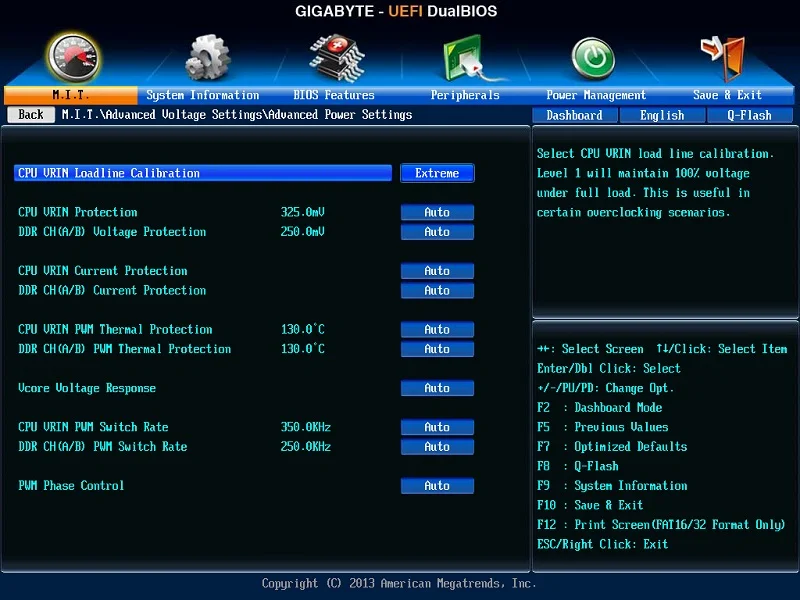
Task: Change CPU VRIN PWM Switch Rate option
Action: 437,427
